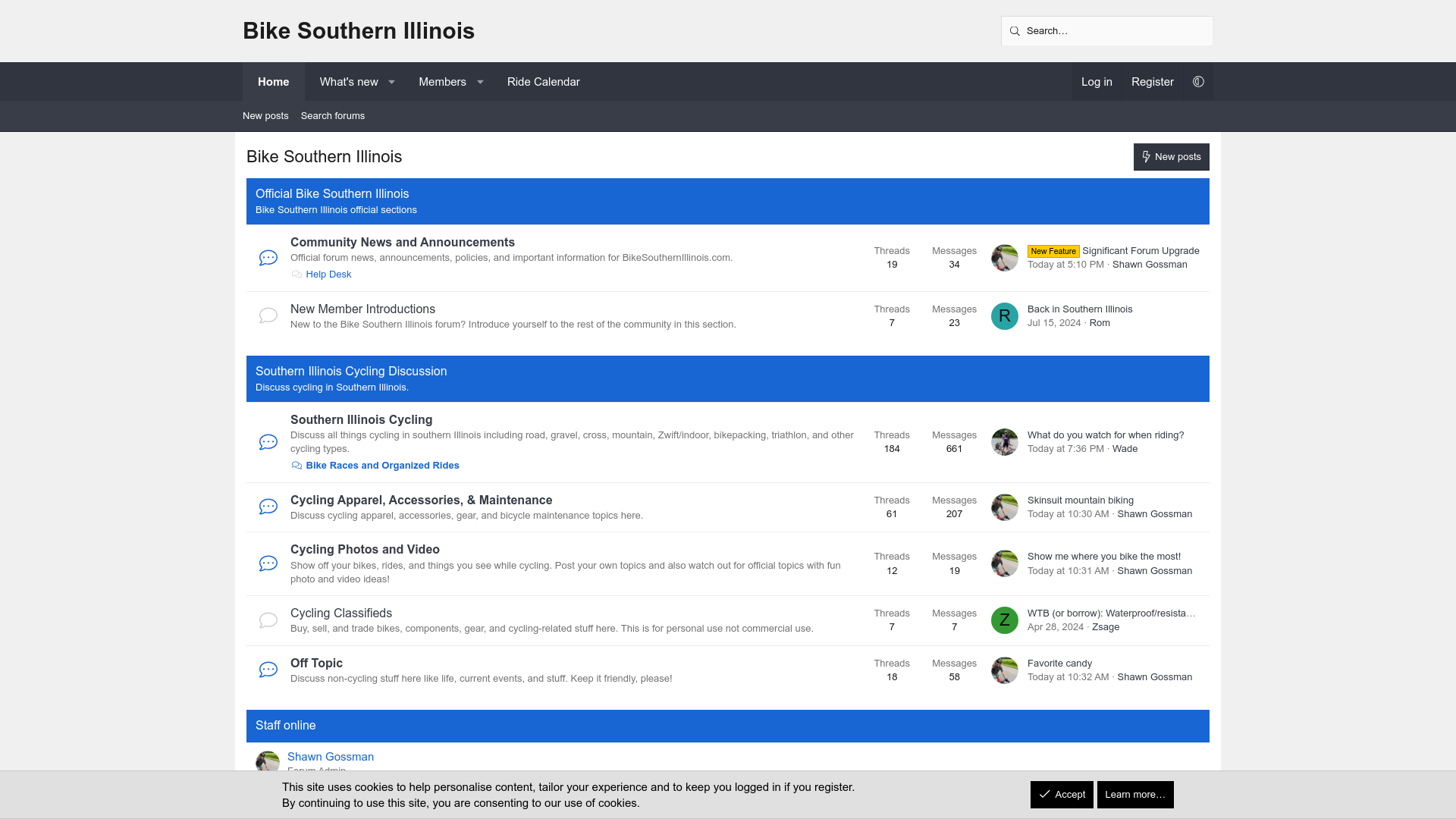Open the Search forums link

pos(332,116)
